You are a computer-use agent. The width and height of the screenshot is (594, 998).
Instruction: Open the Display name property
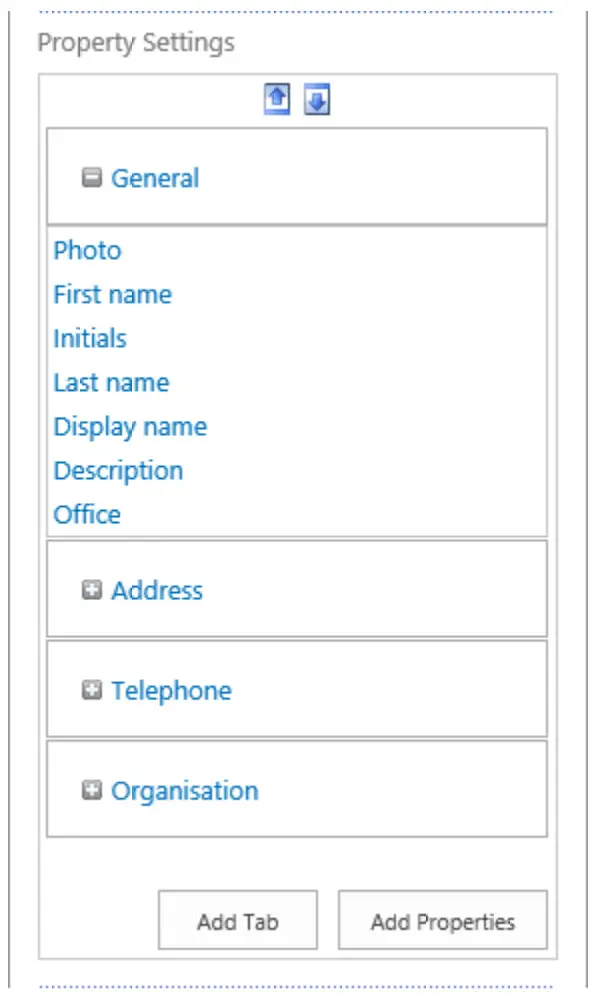point(130,426)
